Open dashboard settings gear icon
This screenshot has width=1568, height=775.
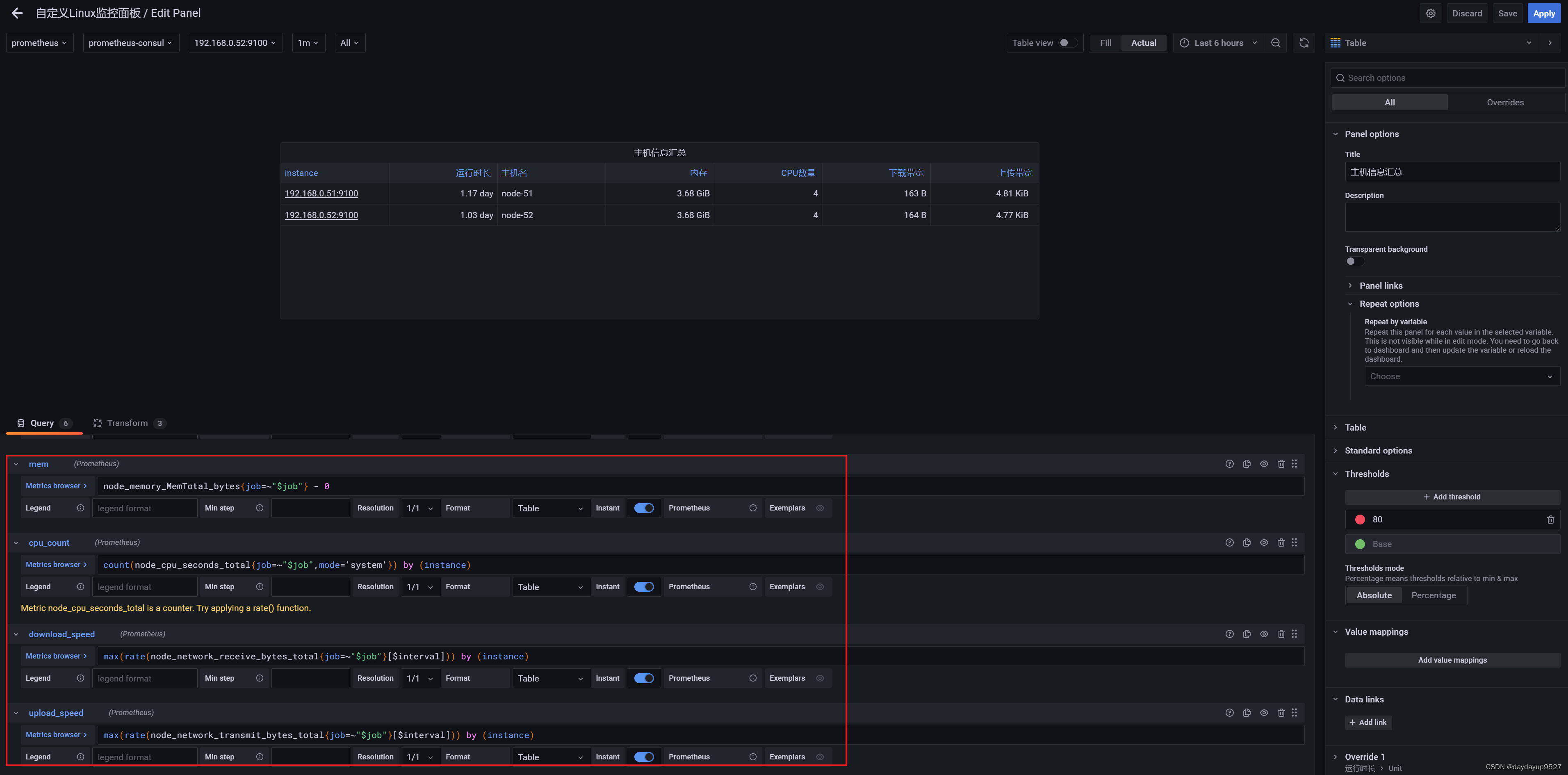[1431, 13]
